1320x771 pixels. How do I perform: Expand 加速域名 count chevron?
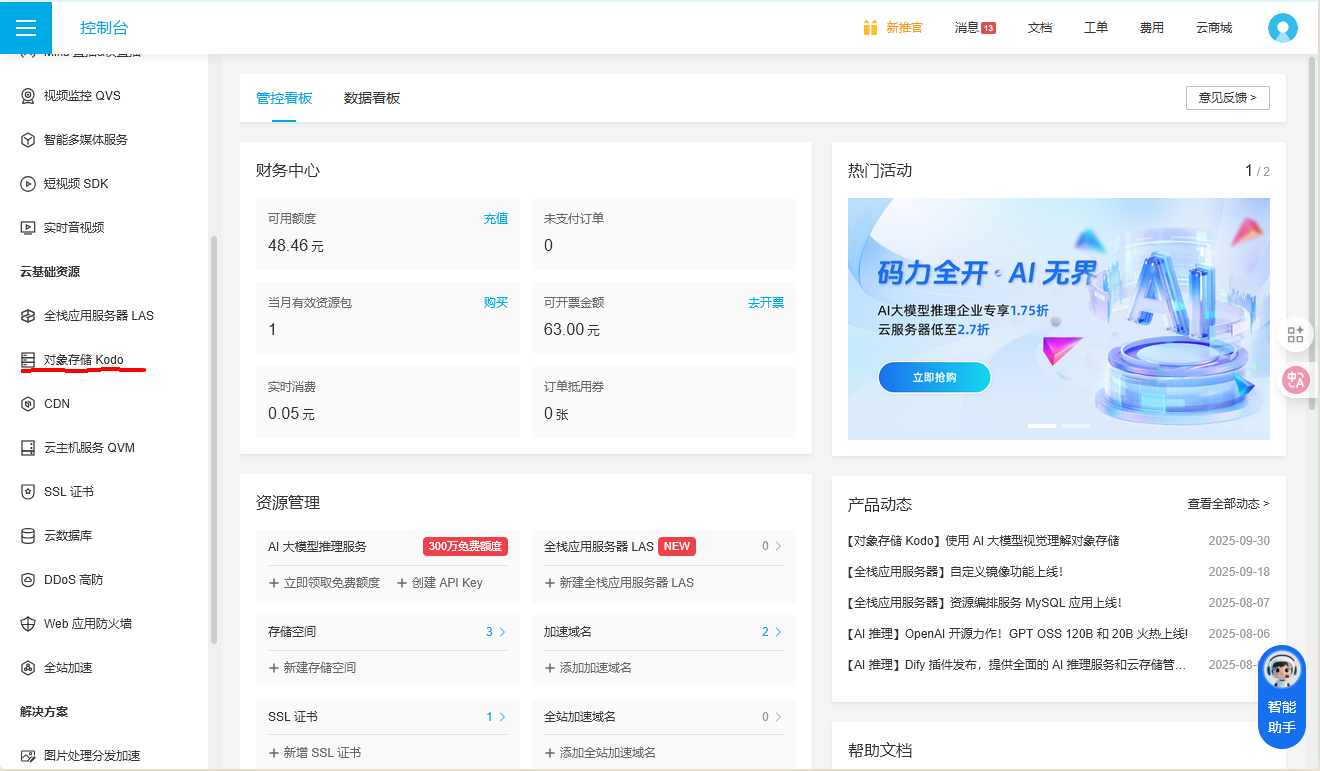click(778, 632)
